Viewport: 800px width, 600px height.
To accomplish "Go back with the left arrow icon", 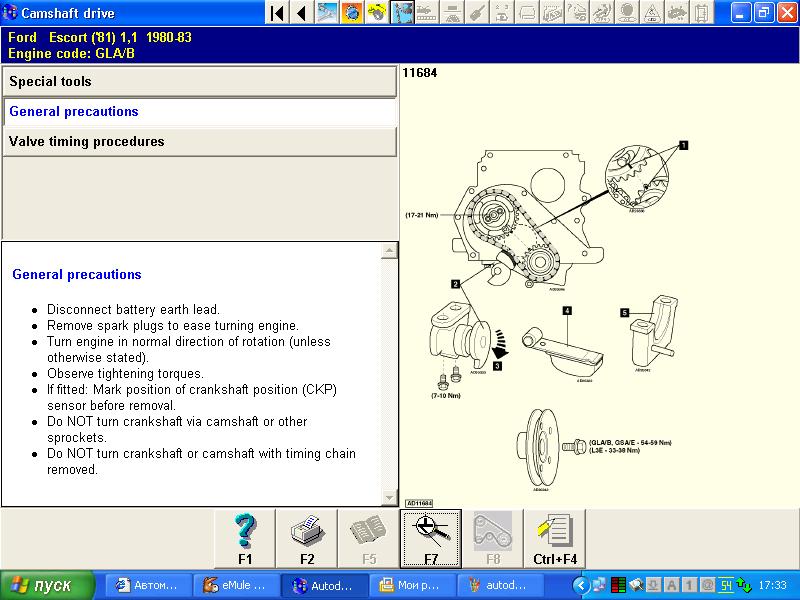I will (302, 13).
